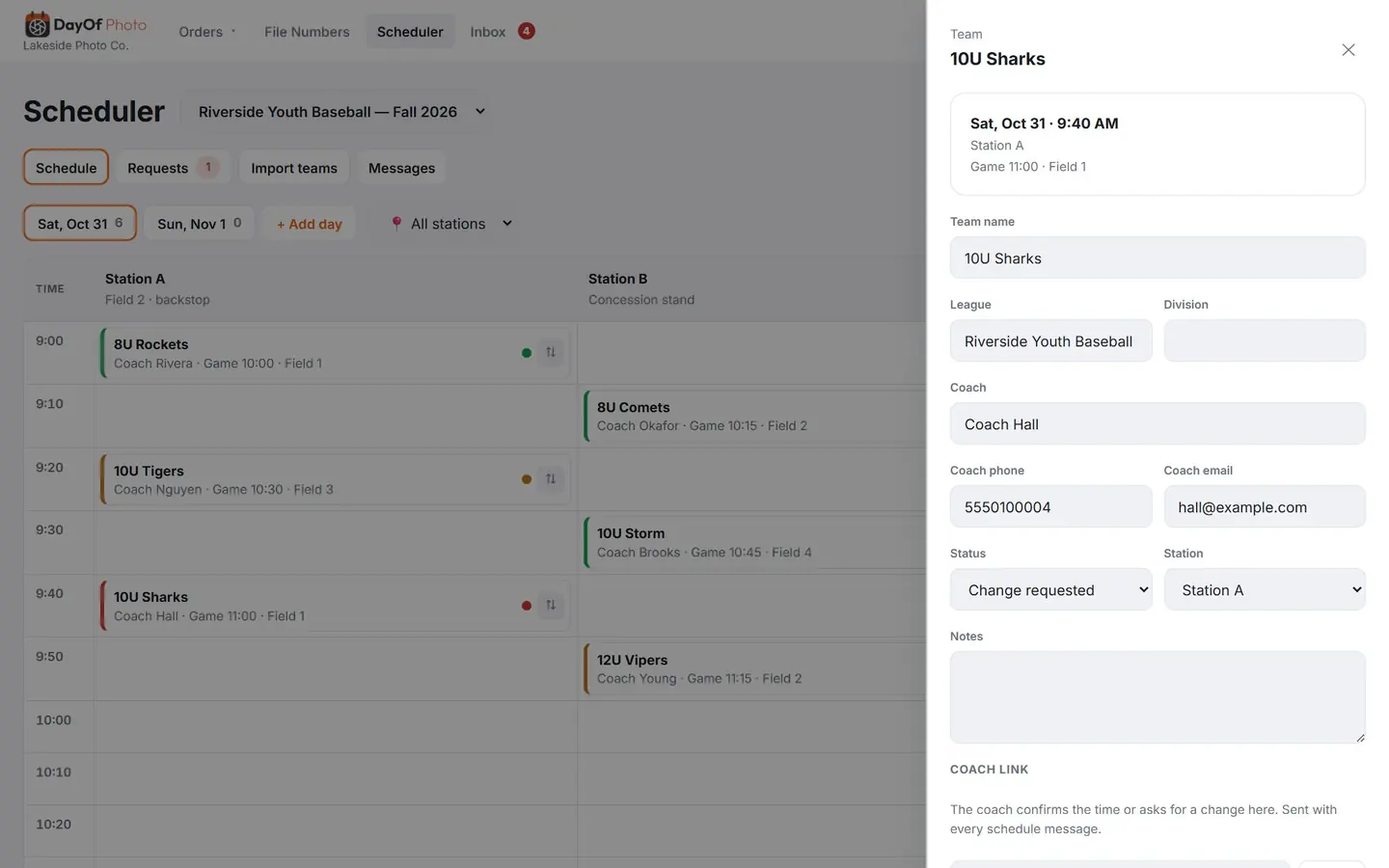This screenshot has width=1389, height=868.
Task: Click the League input field
Action: pyautogui.click(x=1051, y=340)
